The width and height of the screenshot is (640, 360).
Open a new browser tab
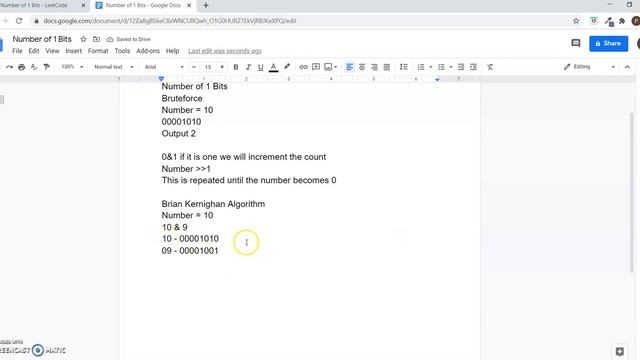point(206,6)
